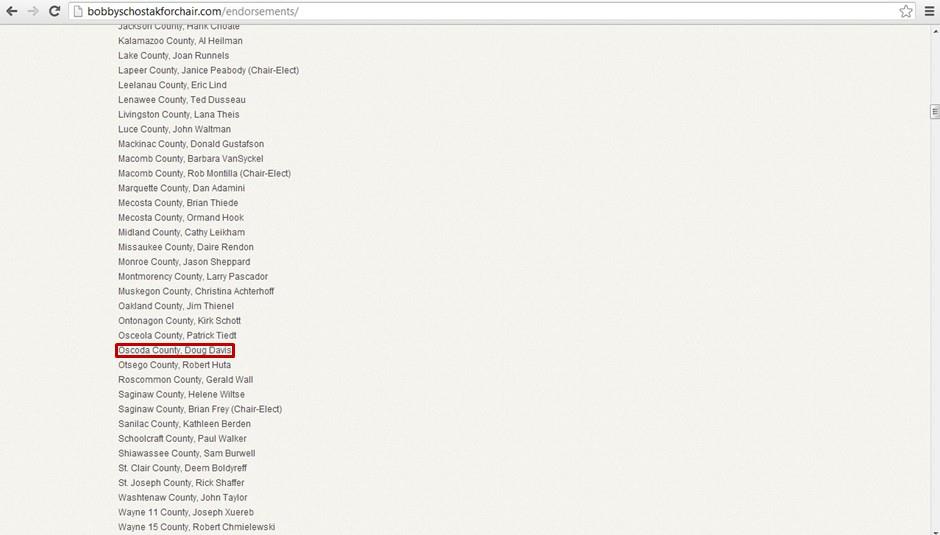
Task: Click the browser forward arrow
Action: click(33, 11)
